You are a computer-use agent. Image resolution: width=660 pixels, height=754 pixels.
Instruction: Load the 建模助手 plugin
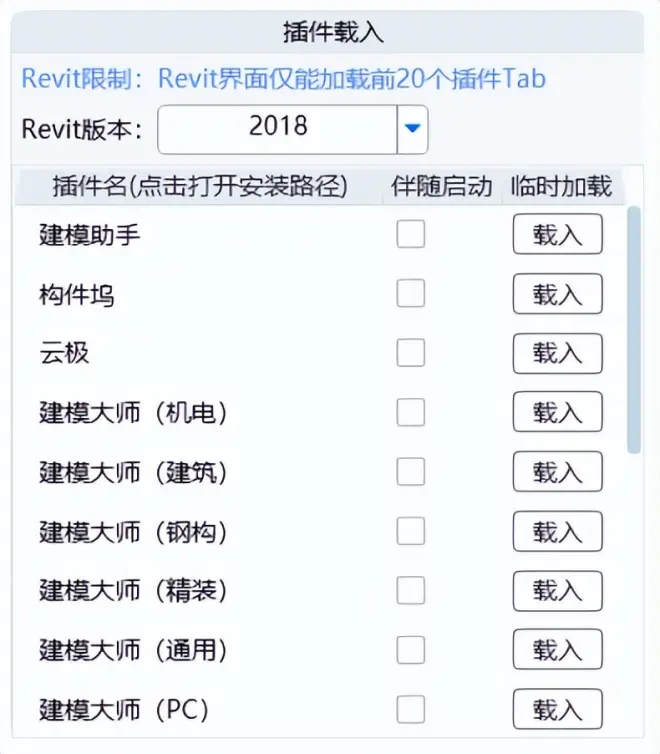point(558,234)
